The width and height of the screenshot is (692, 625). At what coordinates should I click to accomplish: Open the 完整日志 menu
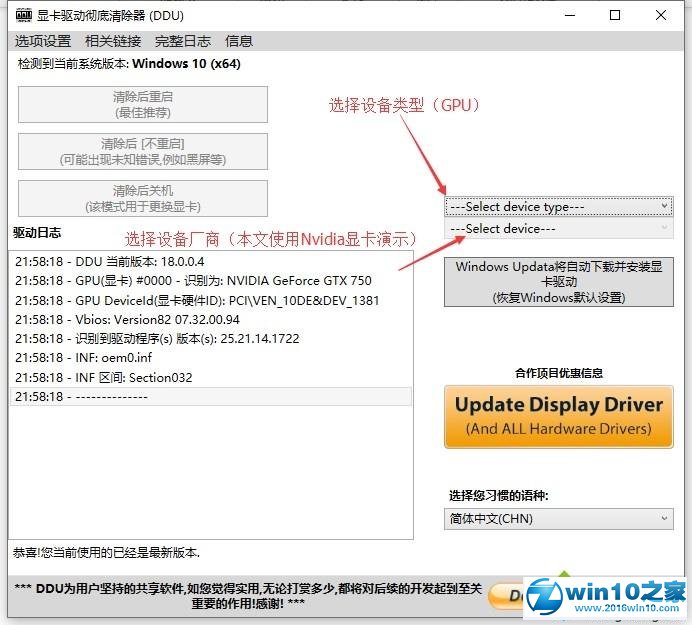click(183, 41)
